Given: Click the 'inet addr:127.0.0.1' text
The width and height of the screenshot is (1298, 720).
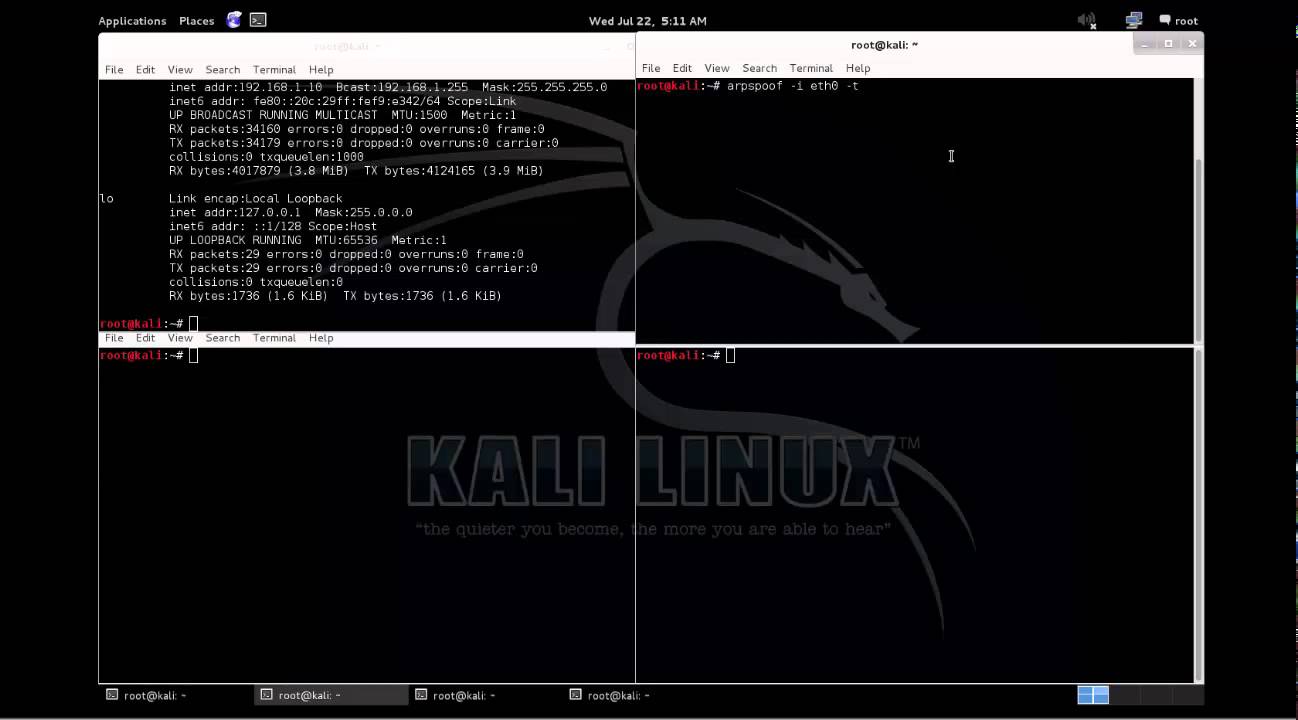Looking at the screenshot, I should [x=235, y=213].
